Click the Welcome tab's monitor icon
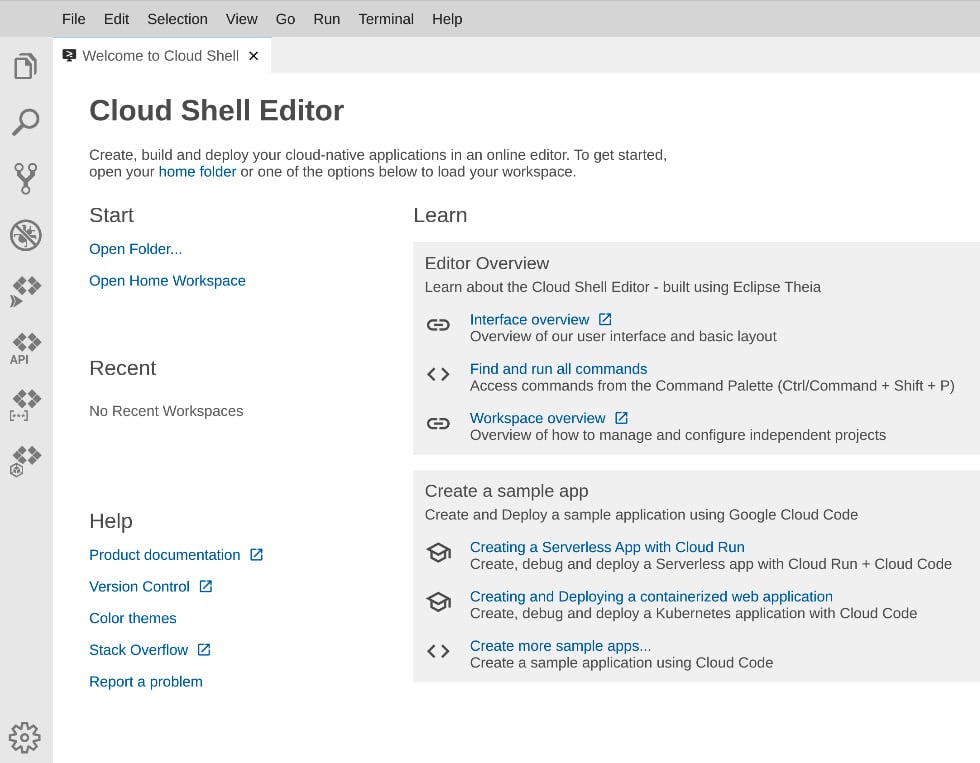This screenshot has width=980, height=763. (x=69, y=56)
